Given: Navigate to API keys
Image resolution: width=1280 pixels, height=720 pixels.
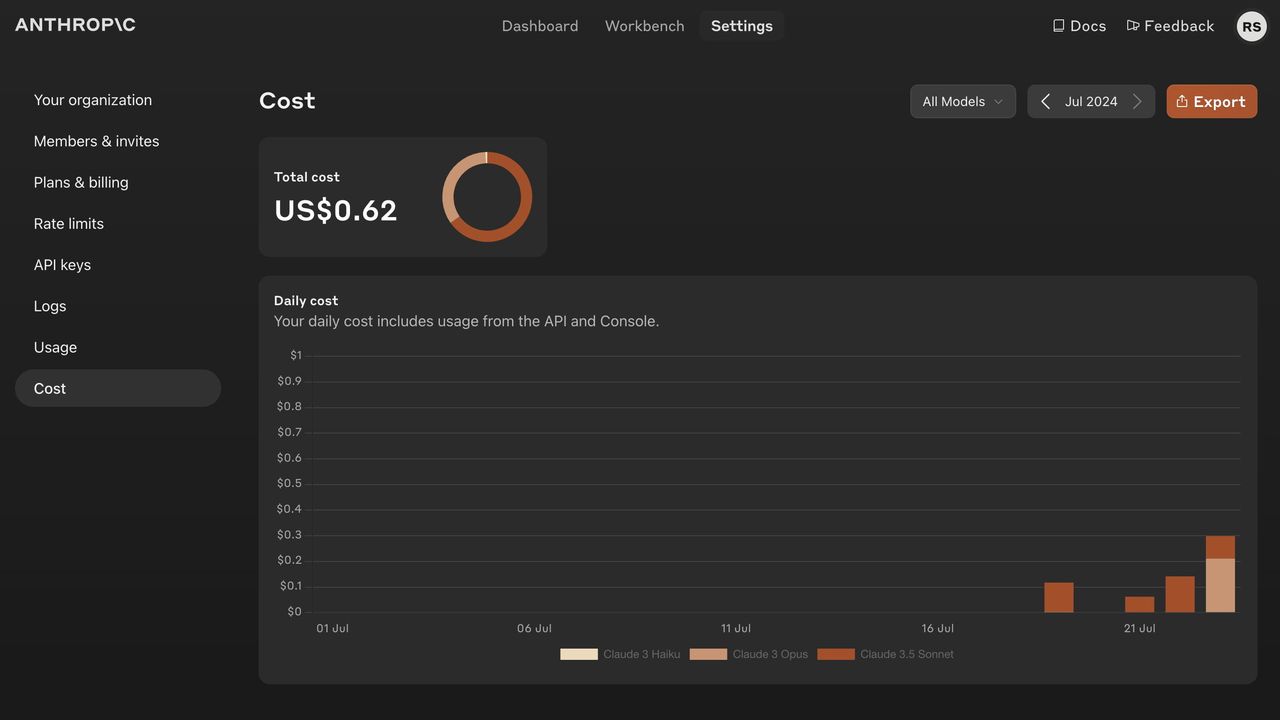Looking at the screenshot, I should 62,265.
